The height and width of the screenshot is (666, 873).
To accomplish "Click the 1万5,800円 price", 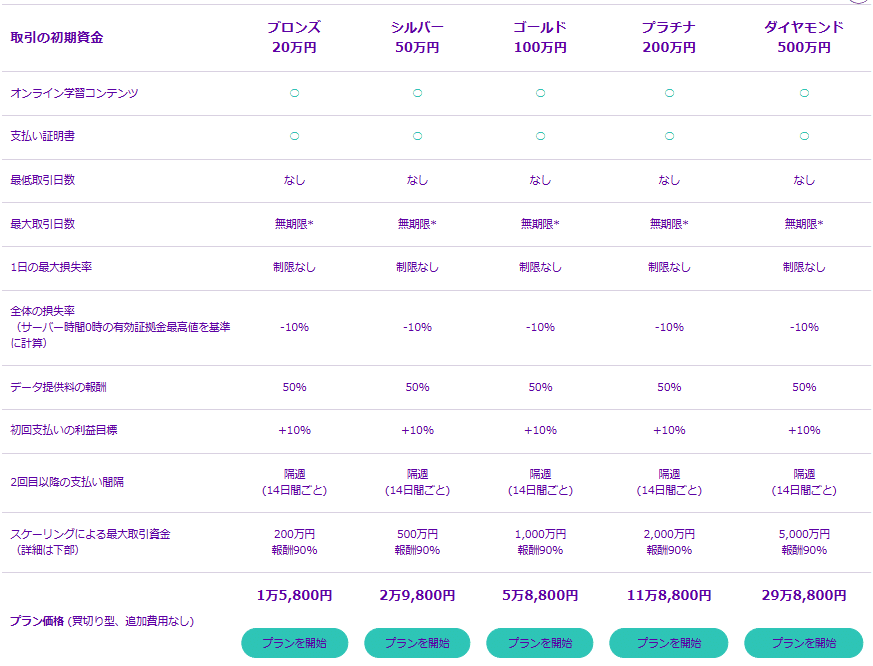I will (295, 595).
